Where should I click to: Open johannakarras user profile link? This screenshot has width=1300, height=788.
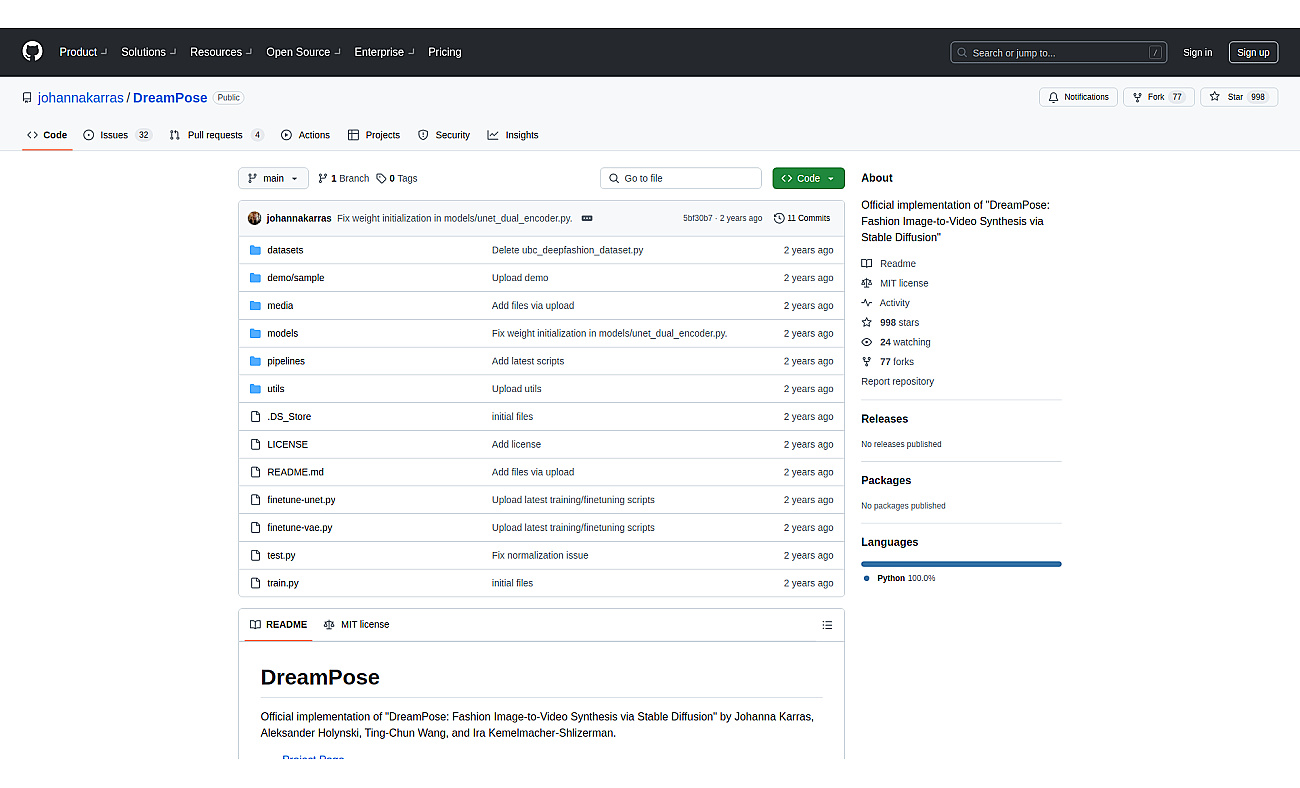tap(81, 98)
